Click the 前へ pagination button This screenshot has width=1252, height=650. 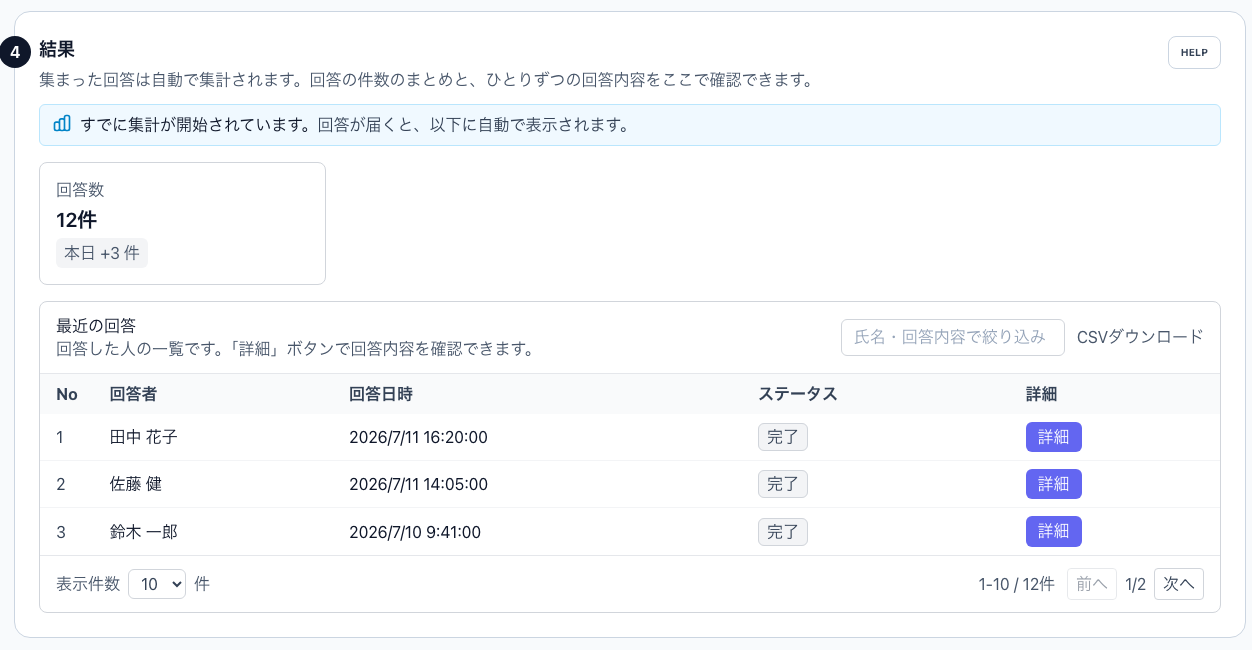(1092, 584)
